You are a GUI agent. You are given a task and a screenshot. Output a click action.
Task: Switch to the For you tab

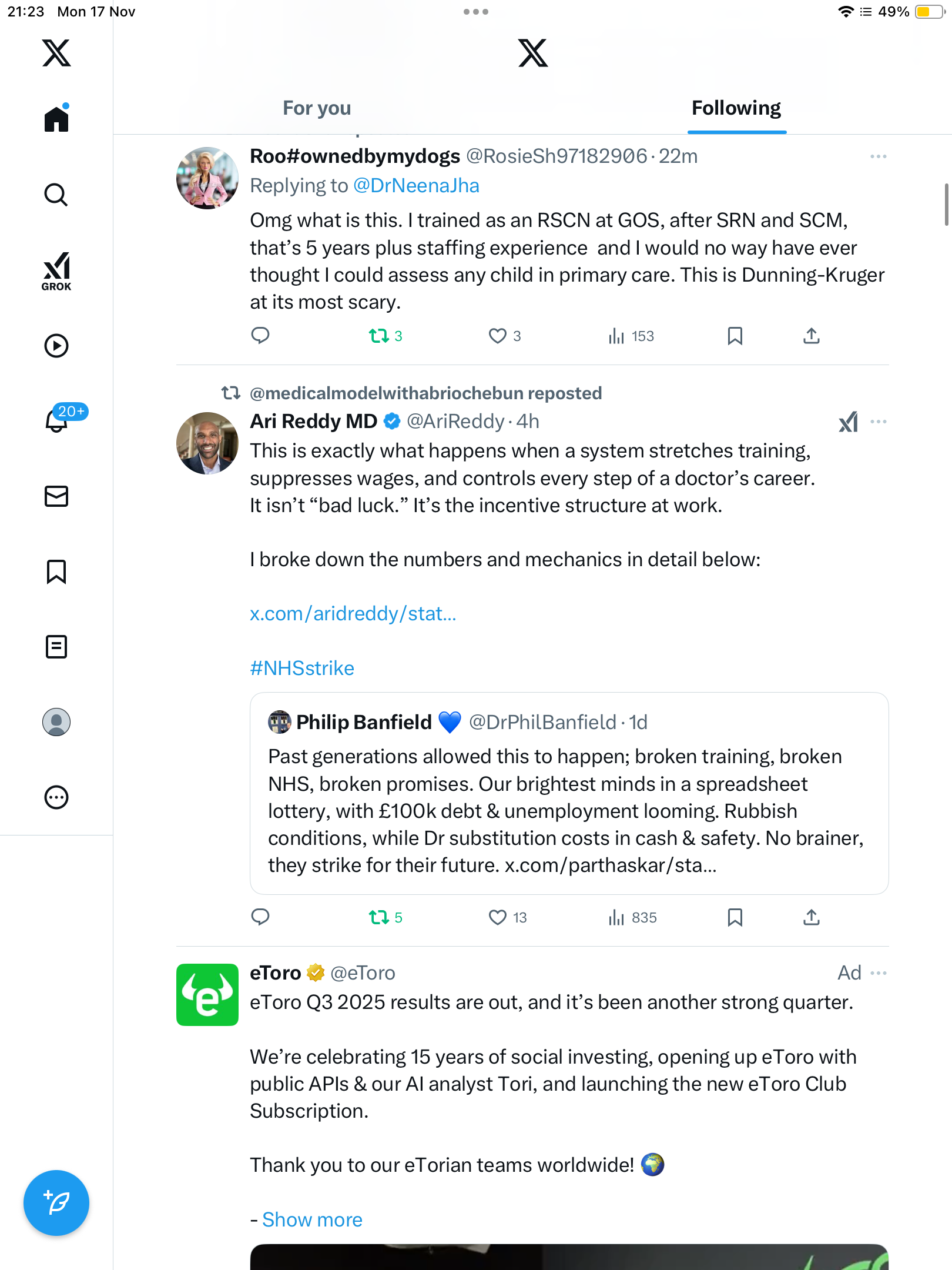pyautogui.click(x=317, y=108)
